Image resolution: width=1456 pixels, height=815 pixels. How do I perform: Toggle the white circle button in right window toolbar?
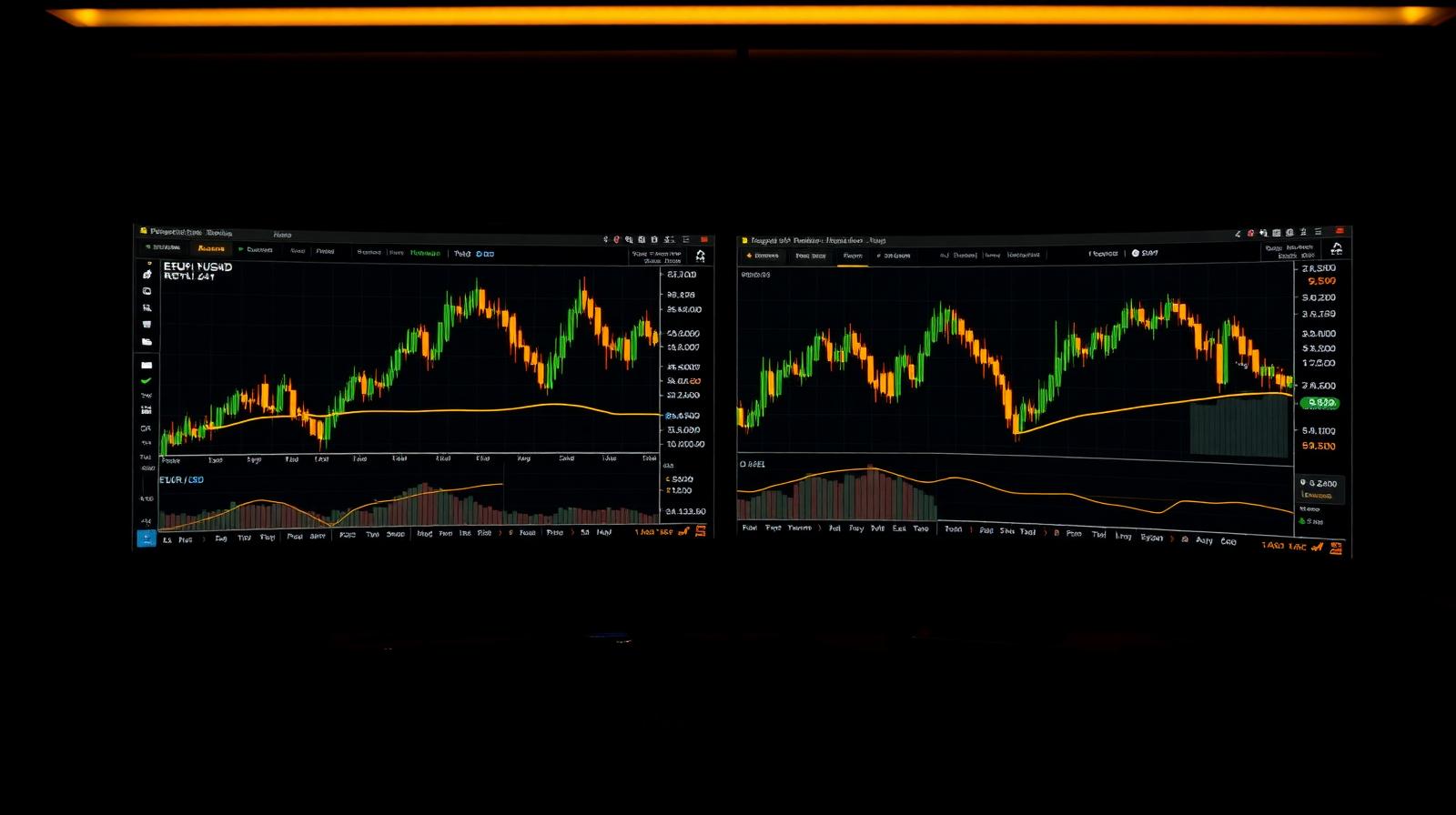coord(1136,253)
